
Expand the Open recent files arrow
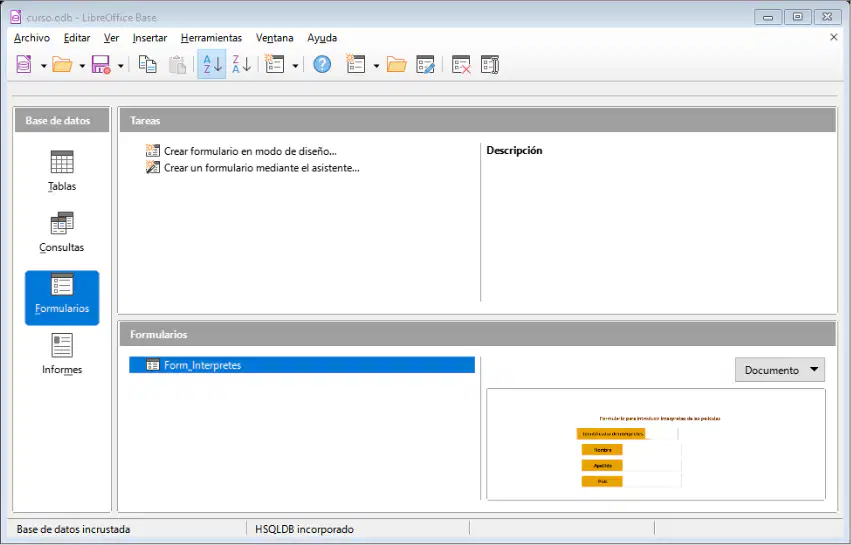coord(82,66)
